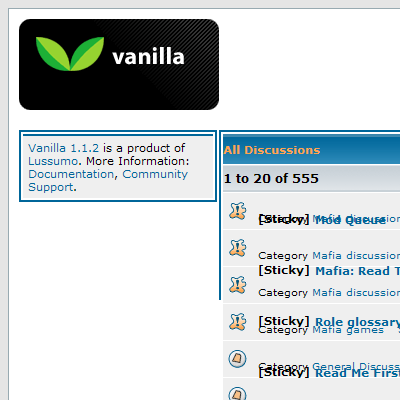Open the Mod Queue discussion
This screenshot has width=400, height=400.
(350, 220)
